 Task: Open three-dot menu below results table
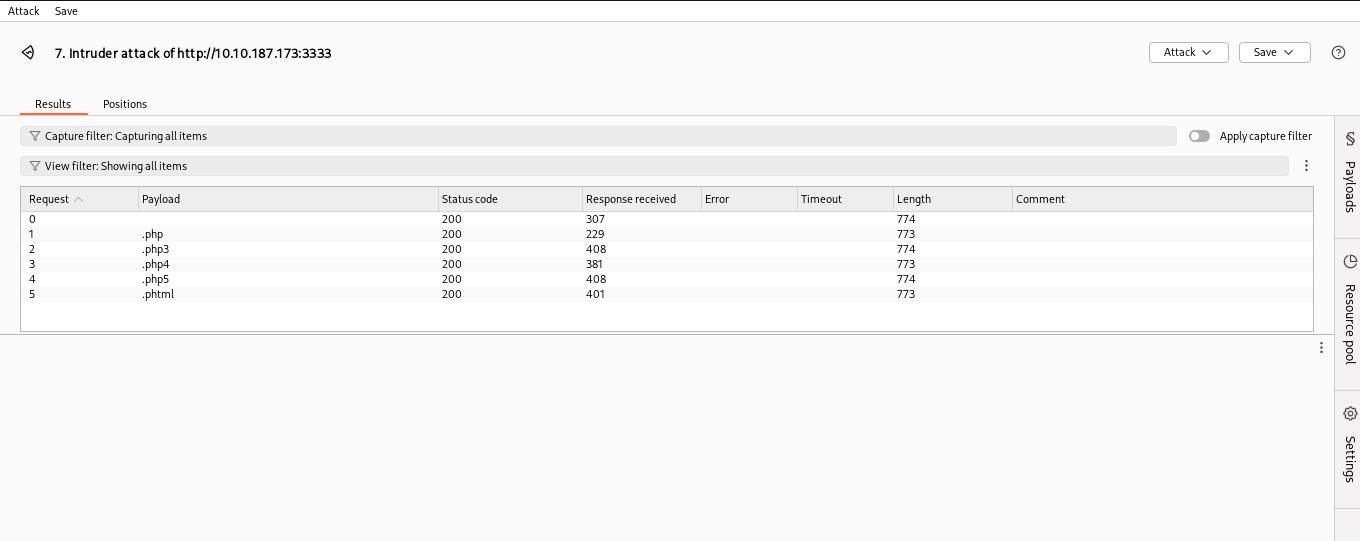point(1321,348)
